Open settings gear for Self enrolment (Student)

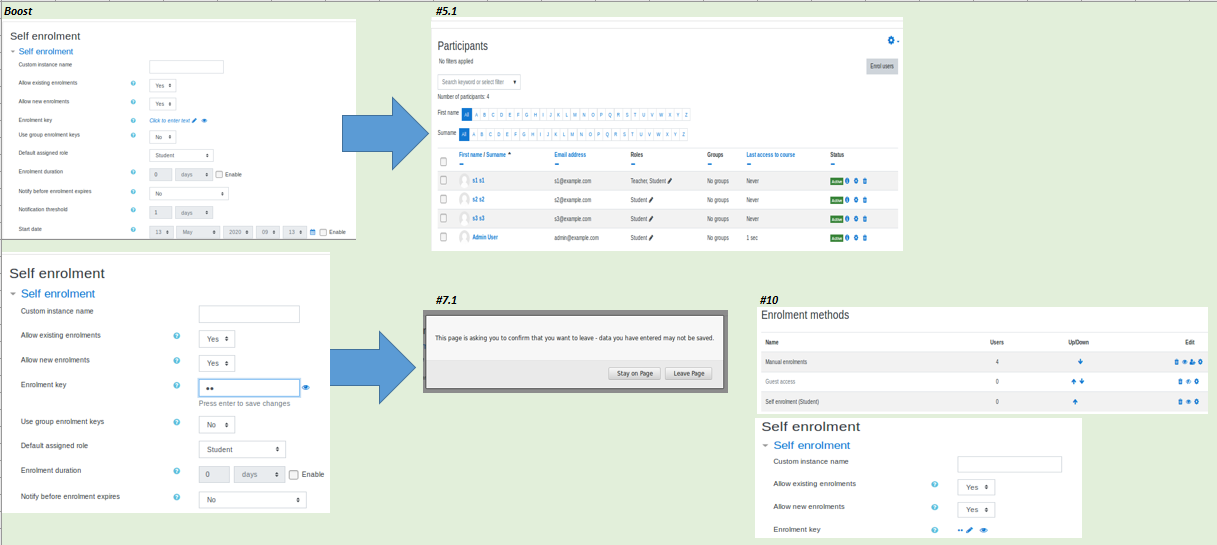click(1196, 402)
